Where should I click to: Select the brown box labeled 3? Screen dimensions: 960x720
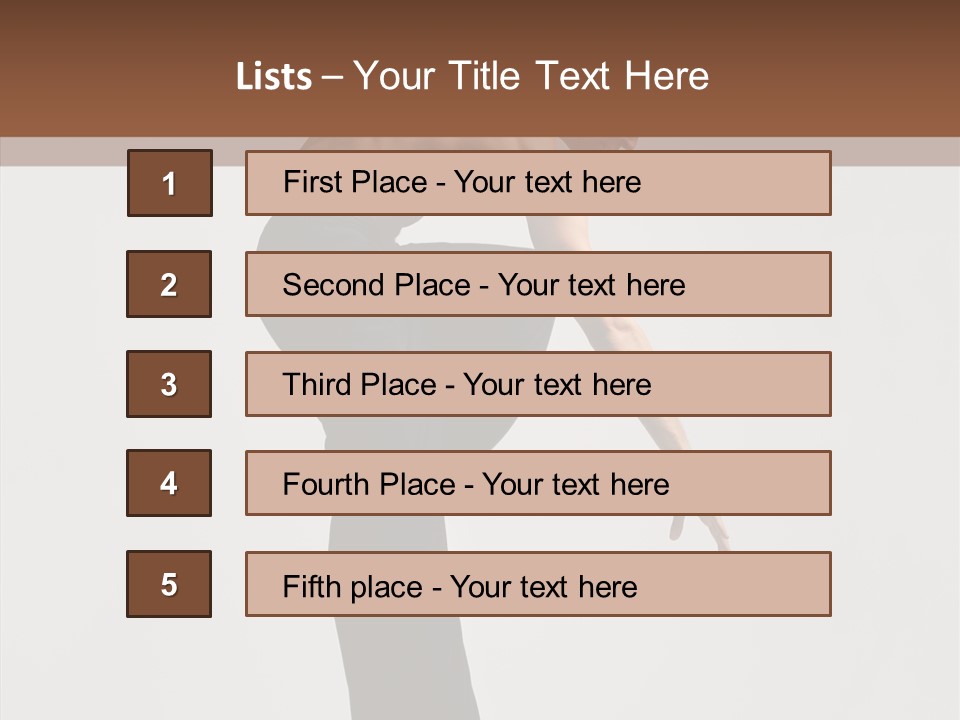tap(169, 384)
